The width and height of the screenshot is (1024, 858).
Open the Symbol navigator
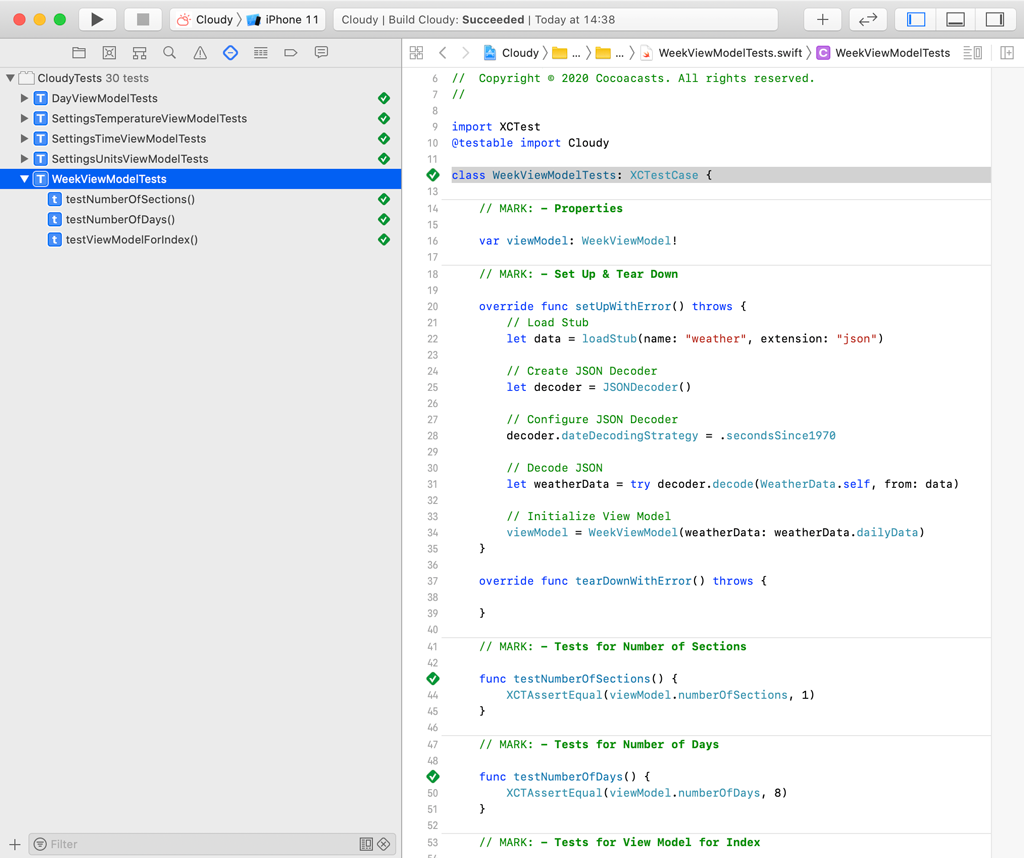tap(138, 52)
